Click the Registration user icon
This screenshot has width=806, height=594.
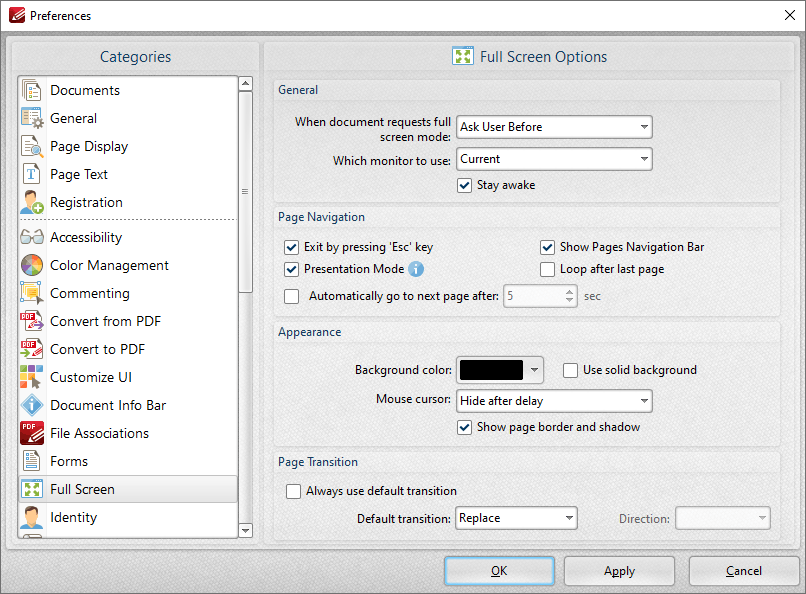pos(31,202)
